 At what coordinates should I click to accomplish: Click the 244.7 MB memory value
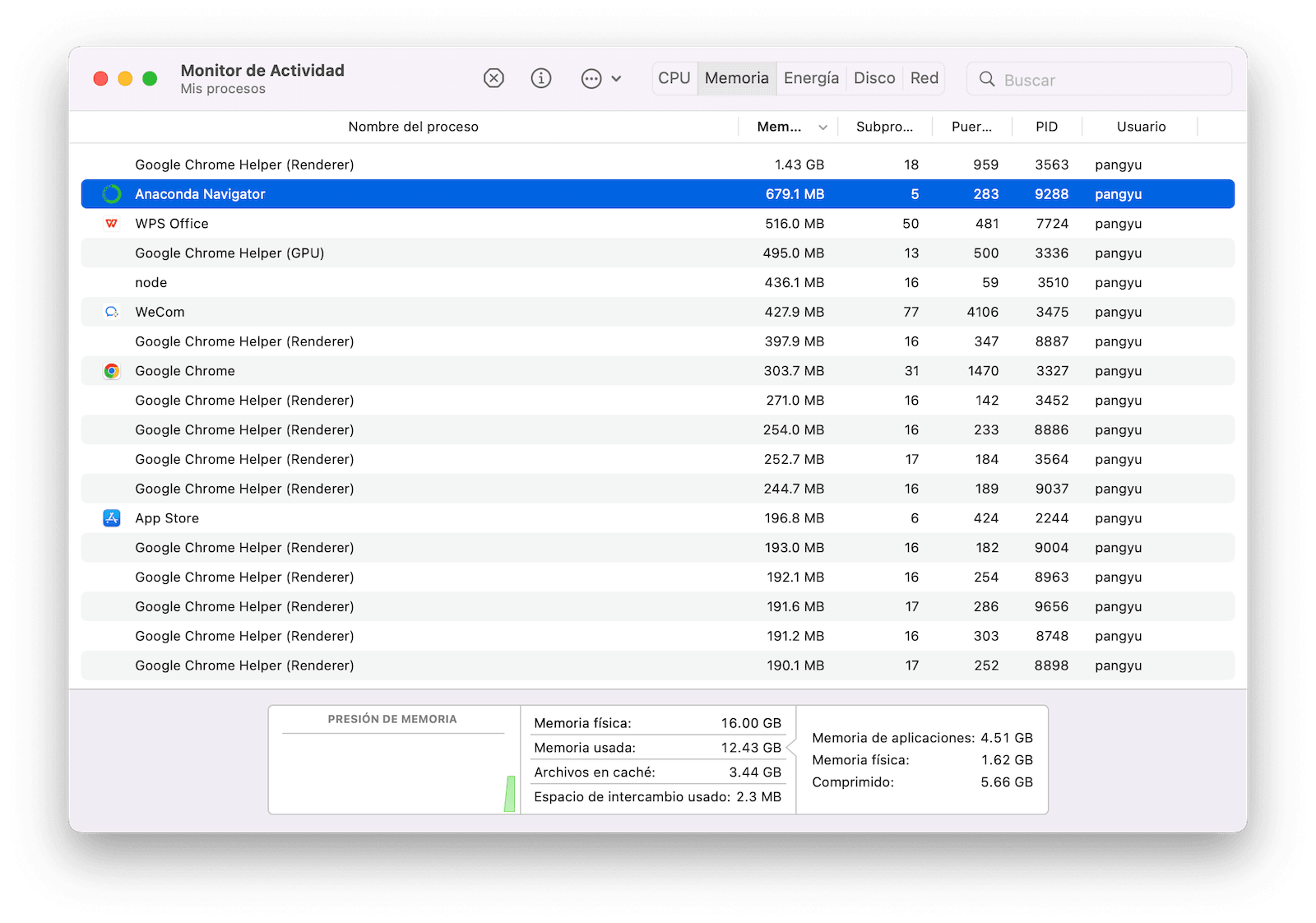click(794, 489)
